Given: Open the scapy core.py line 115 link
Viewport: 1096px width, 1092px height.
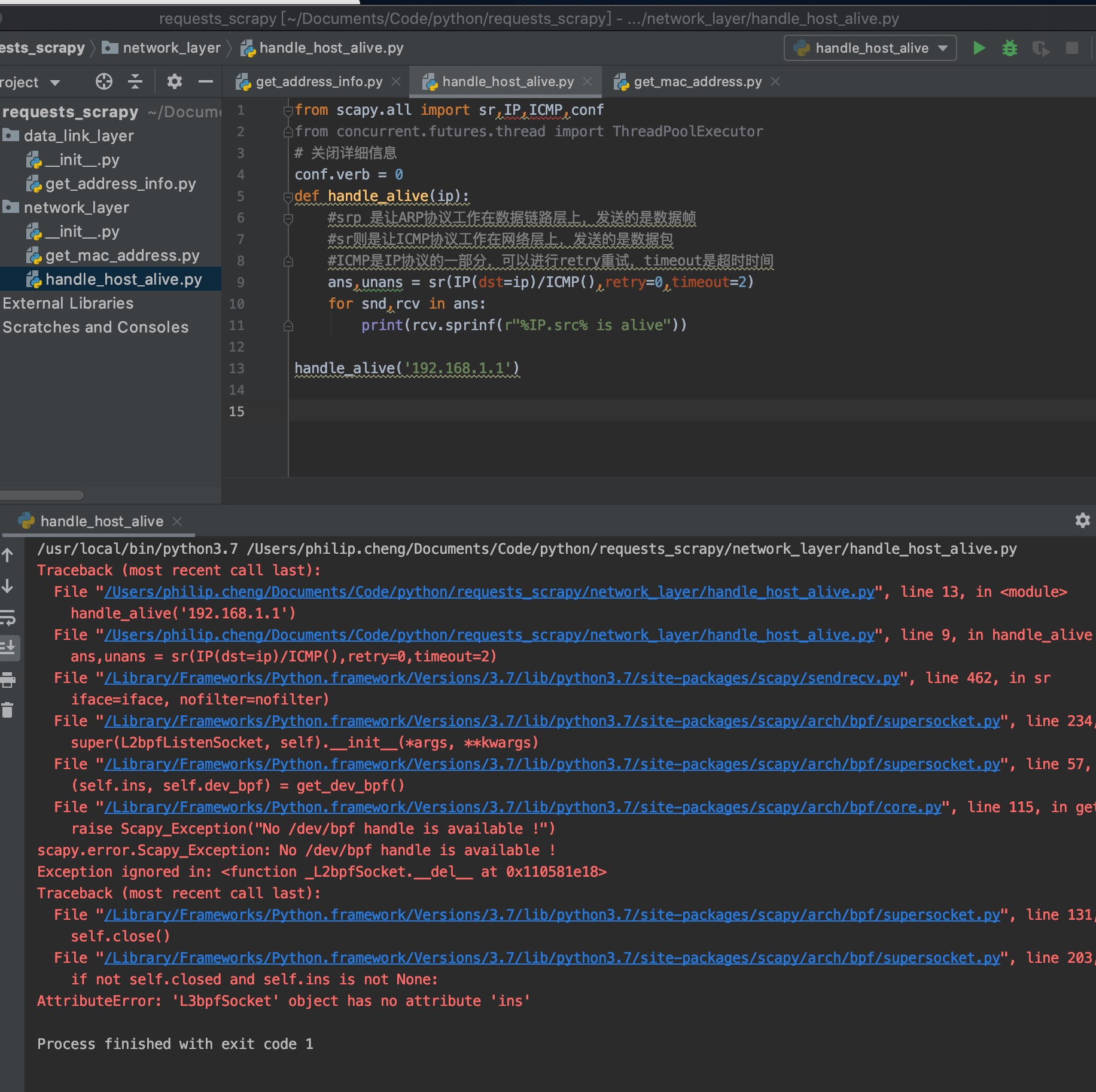Looking at the screenshot, I should tap(523, 807).
